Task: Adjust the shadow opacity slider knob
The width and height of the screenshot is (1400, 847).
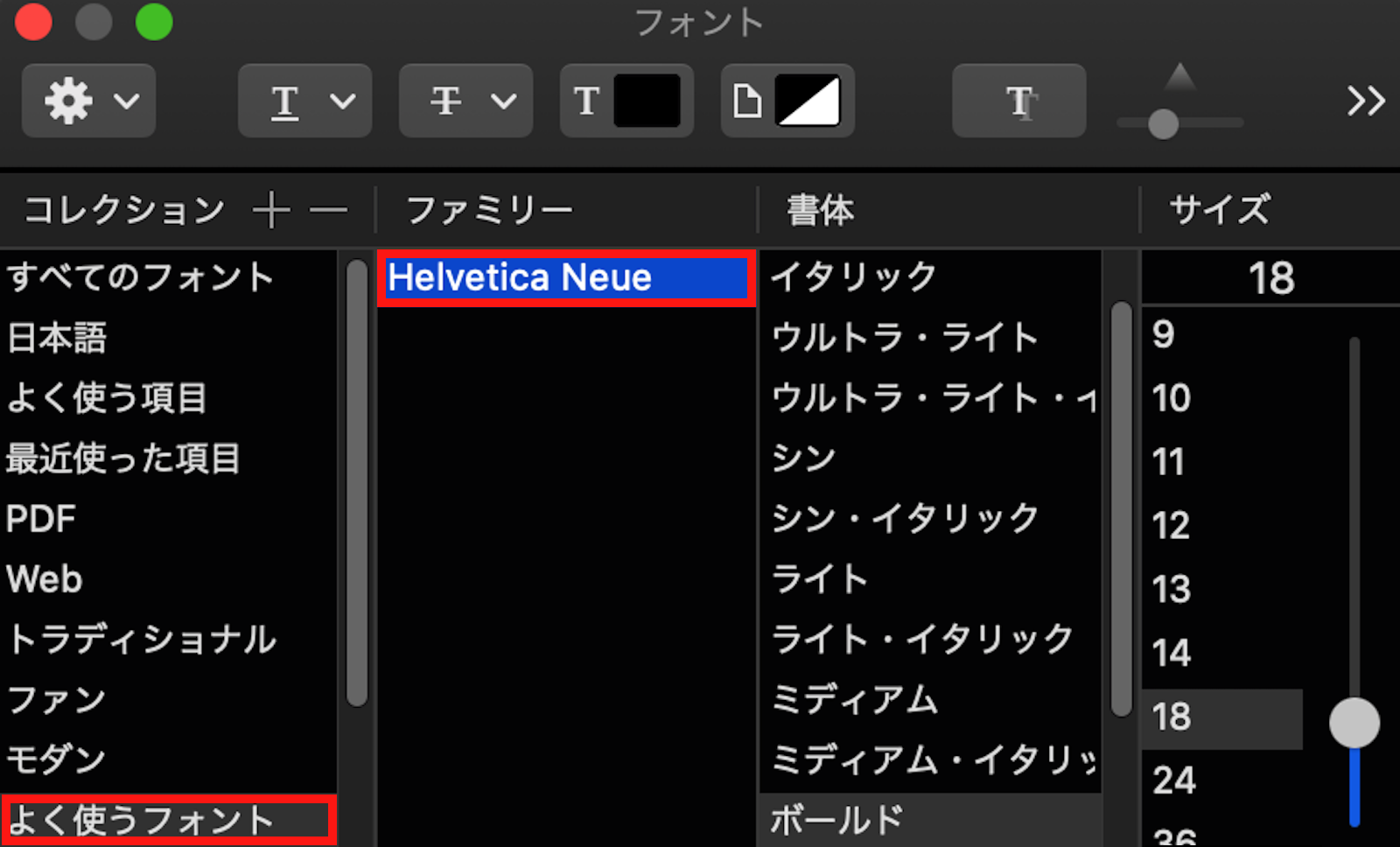Action: [x=1163, y=123]
